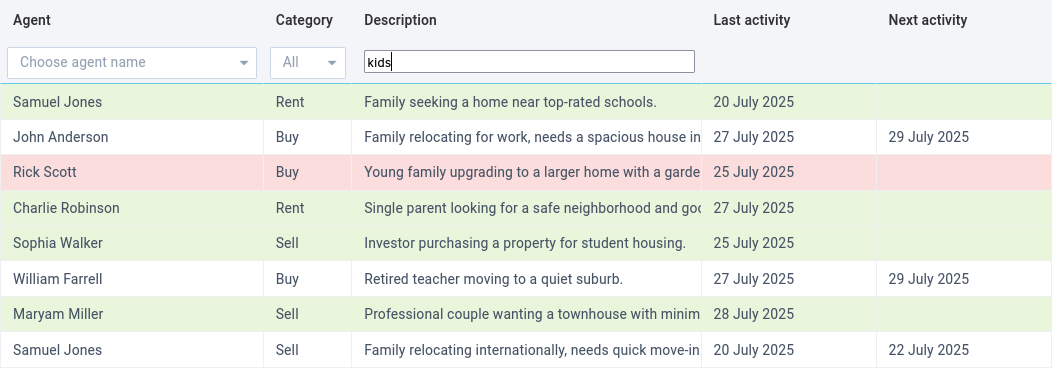Sort by the Agent column header
This screenshot has height=368, width=1052.
pyautogui.click(x=32, y=20)
